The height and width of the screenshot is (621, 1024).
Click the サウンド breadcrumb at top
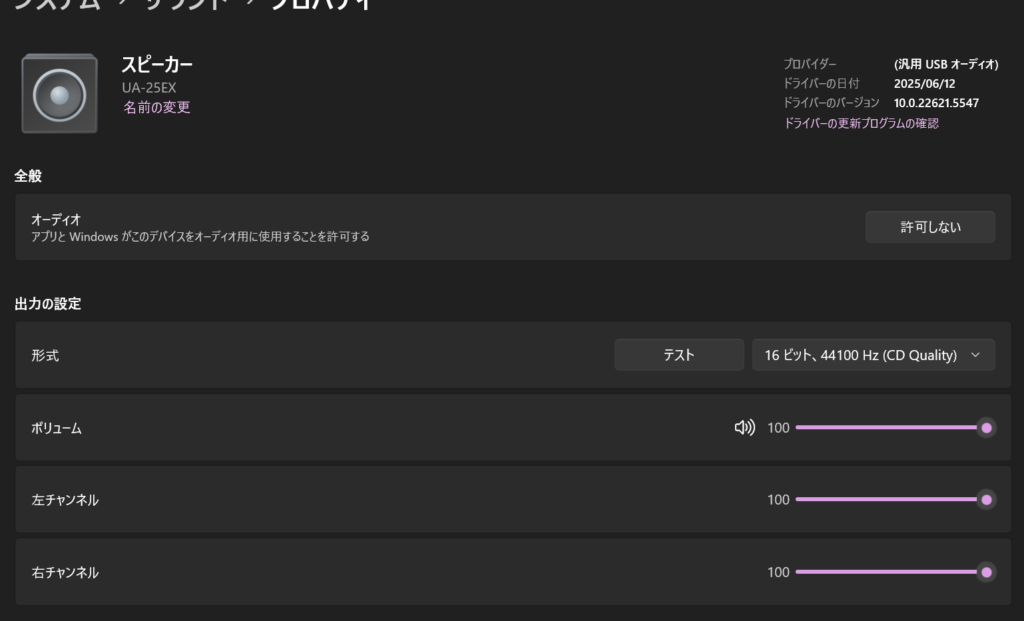187,4
